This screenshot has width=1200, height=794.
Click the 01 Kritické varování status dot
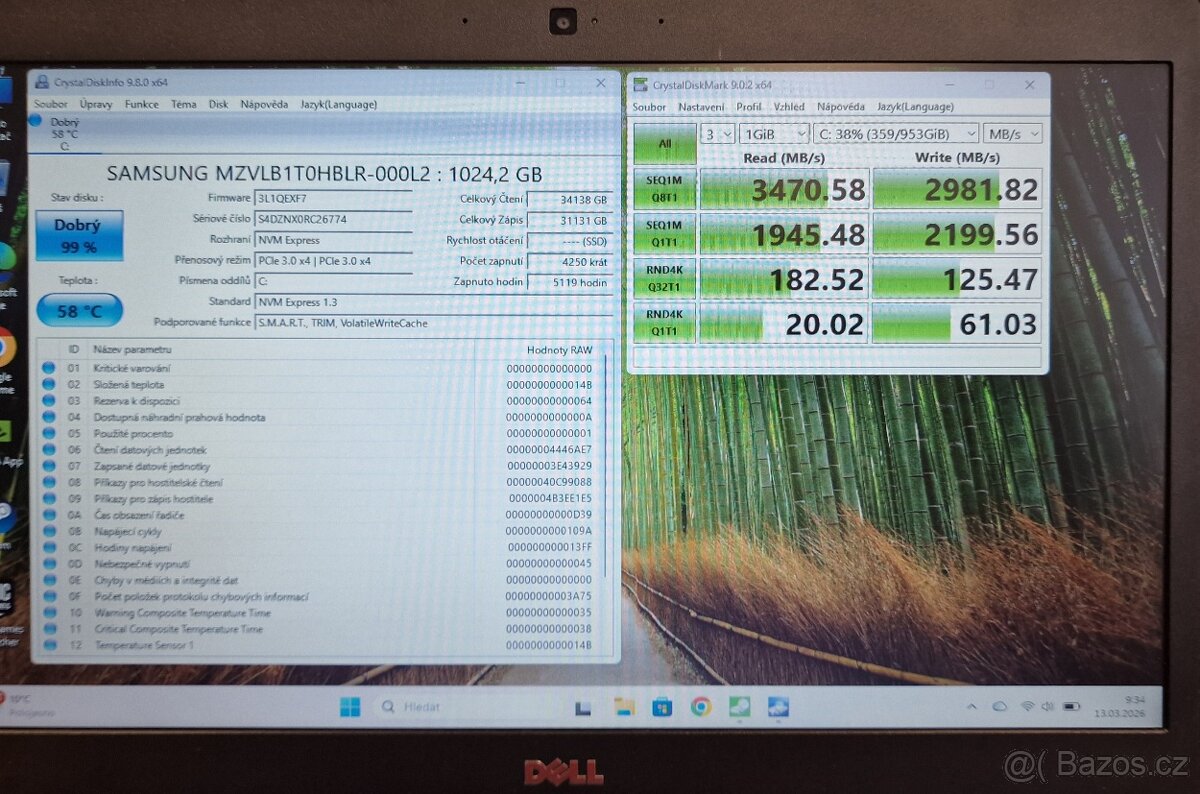[x=48, y=368]
